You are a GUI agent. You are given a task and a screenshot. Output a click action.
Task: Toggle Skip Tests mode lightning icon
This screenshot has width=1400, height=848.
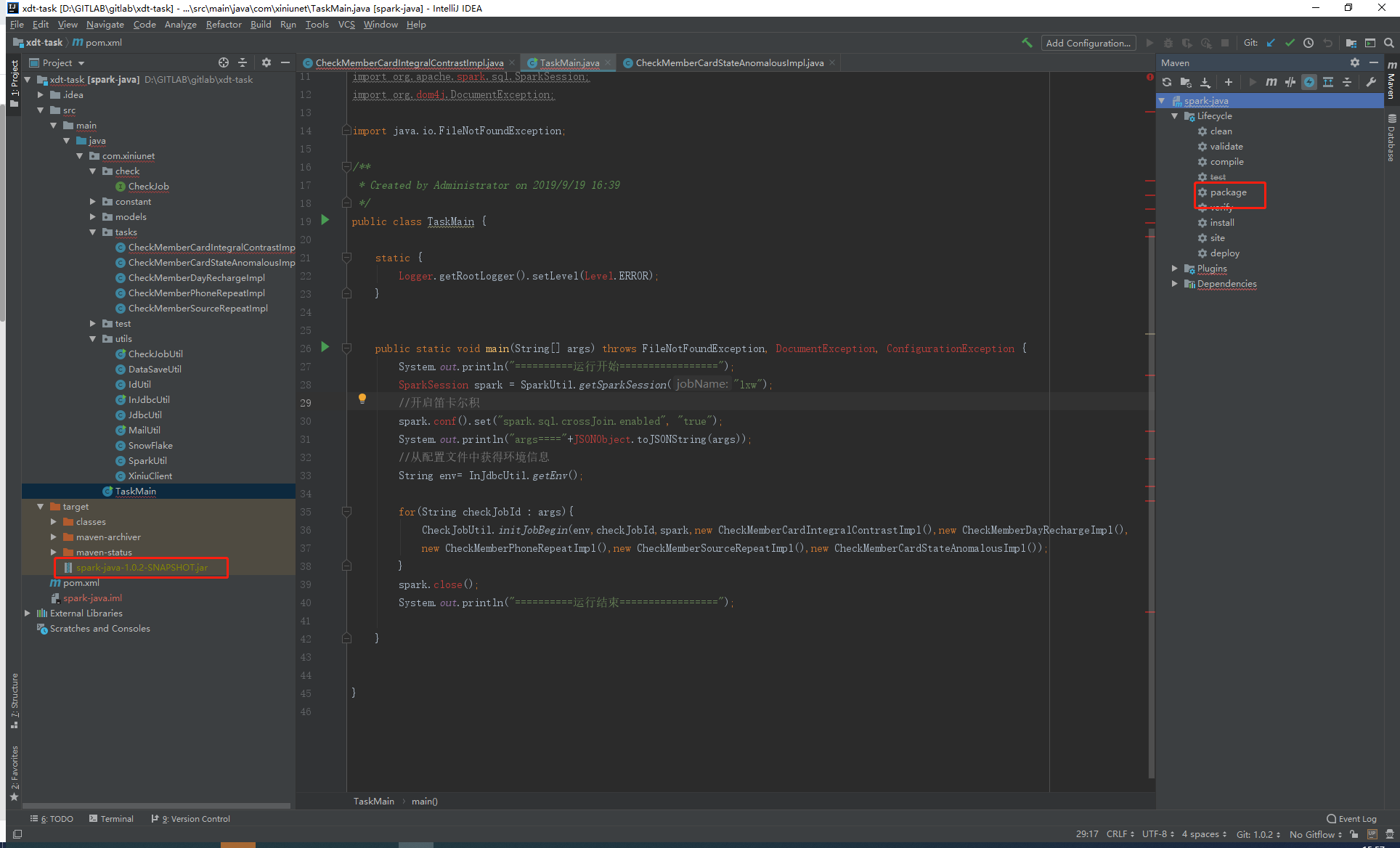(x=1309, y=82)
